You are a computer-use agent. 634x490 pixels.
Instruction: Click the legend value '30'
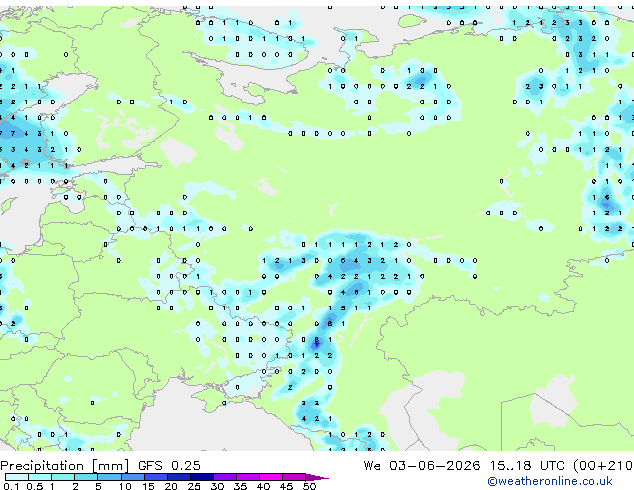click(217, 486)
